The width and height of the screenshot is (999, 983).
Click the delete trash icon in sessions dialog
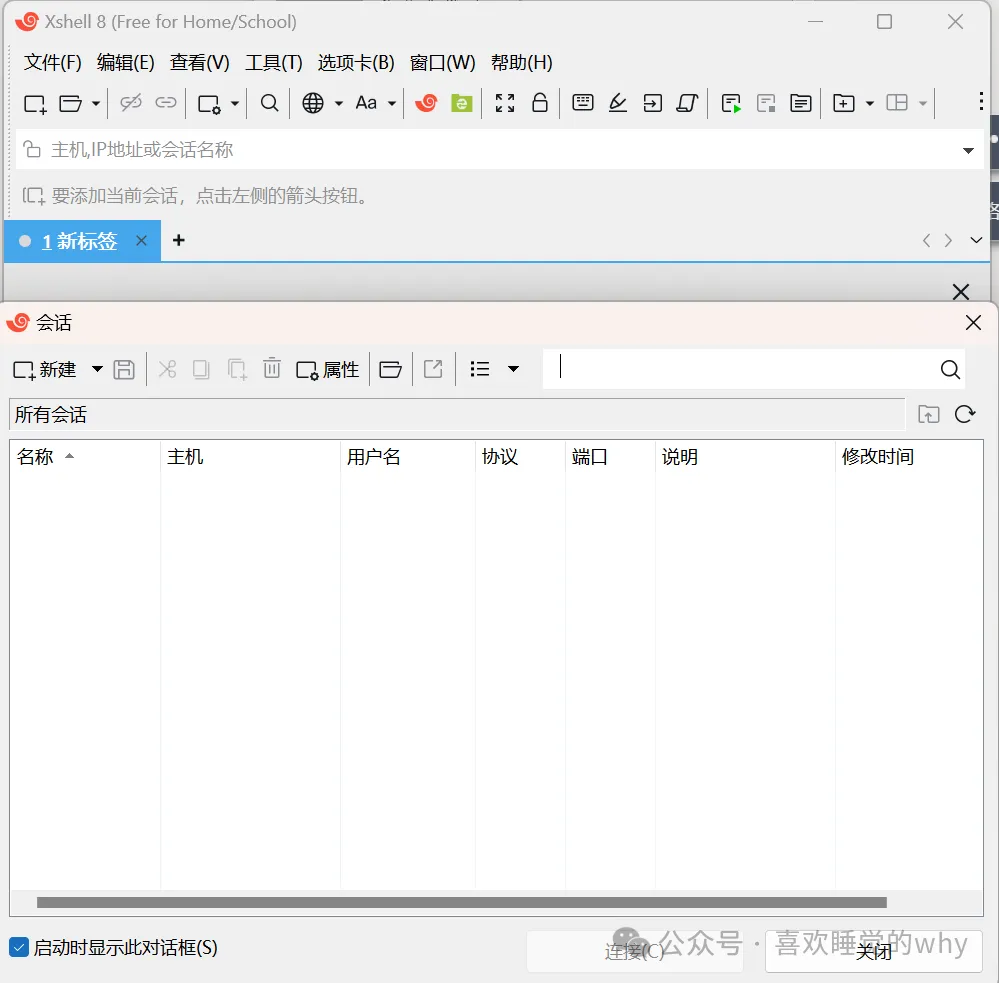tap(272, 368)
